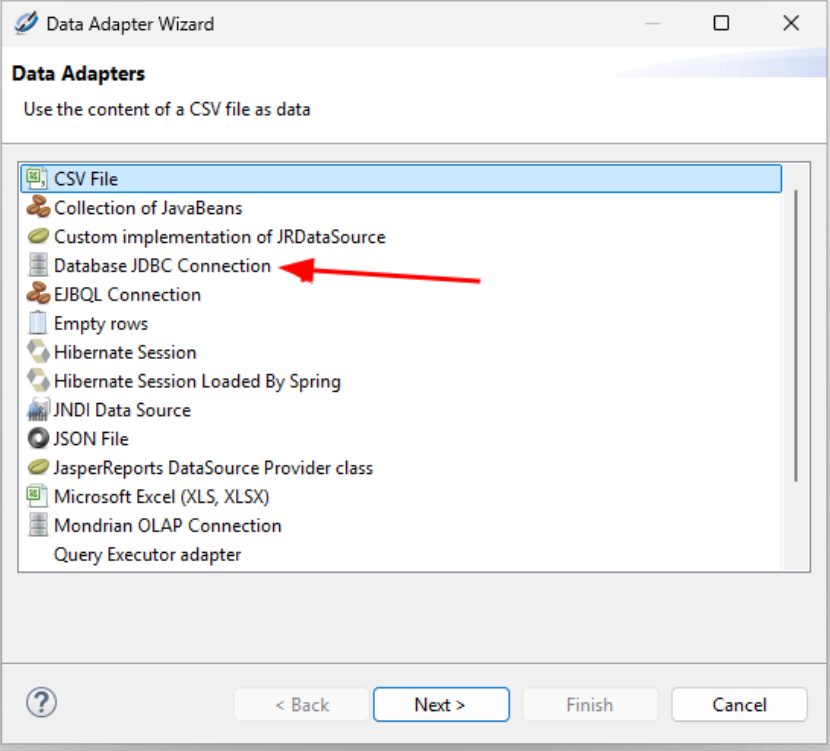Click the JSON File circular icon
Viewport: 830px width, 751px height.
(x=38, y=439)
